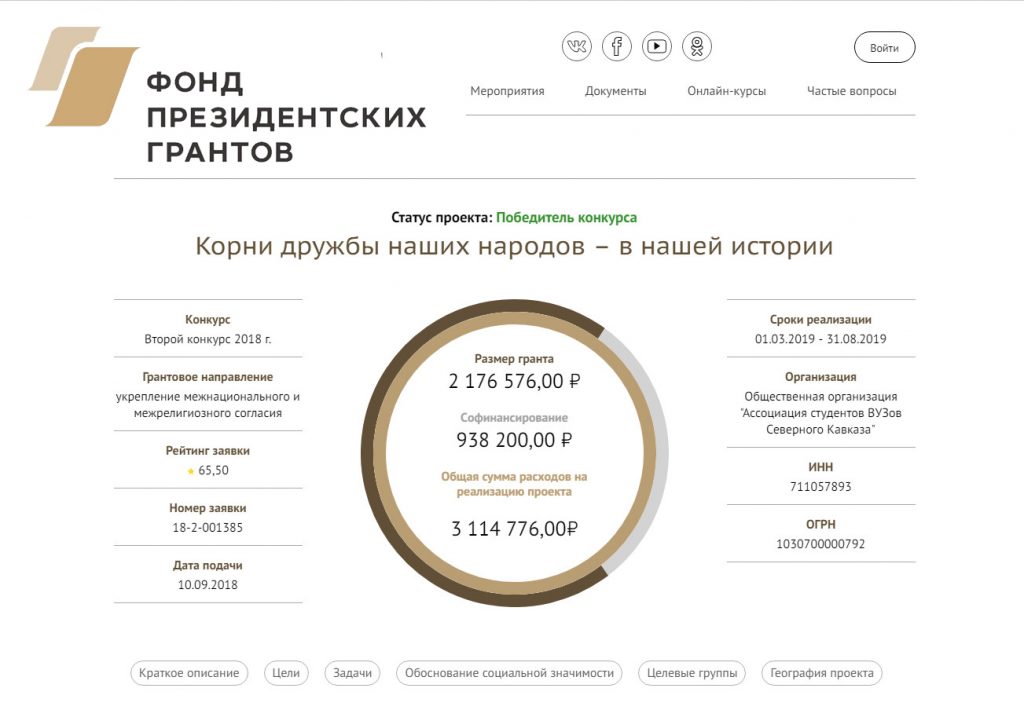Click the Победитель конкурса status text
The height and width of the screenshot is (721, 1024).
pos(566,217)
